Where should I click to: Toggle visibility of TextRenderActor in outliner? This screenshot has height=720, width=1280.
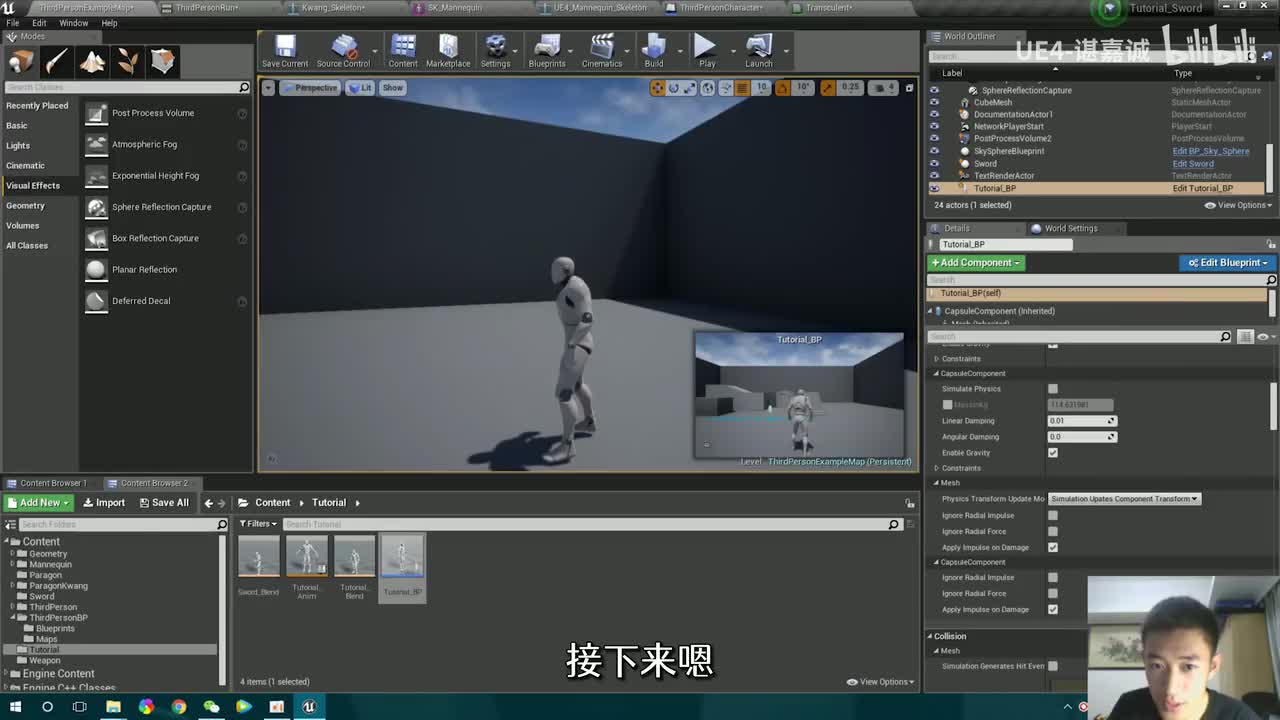pyautogui.click(x=935, y=176)
